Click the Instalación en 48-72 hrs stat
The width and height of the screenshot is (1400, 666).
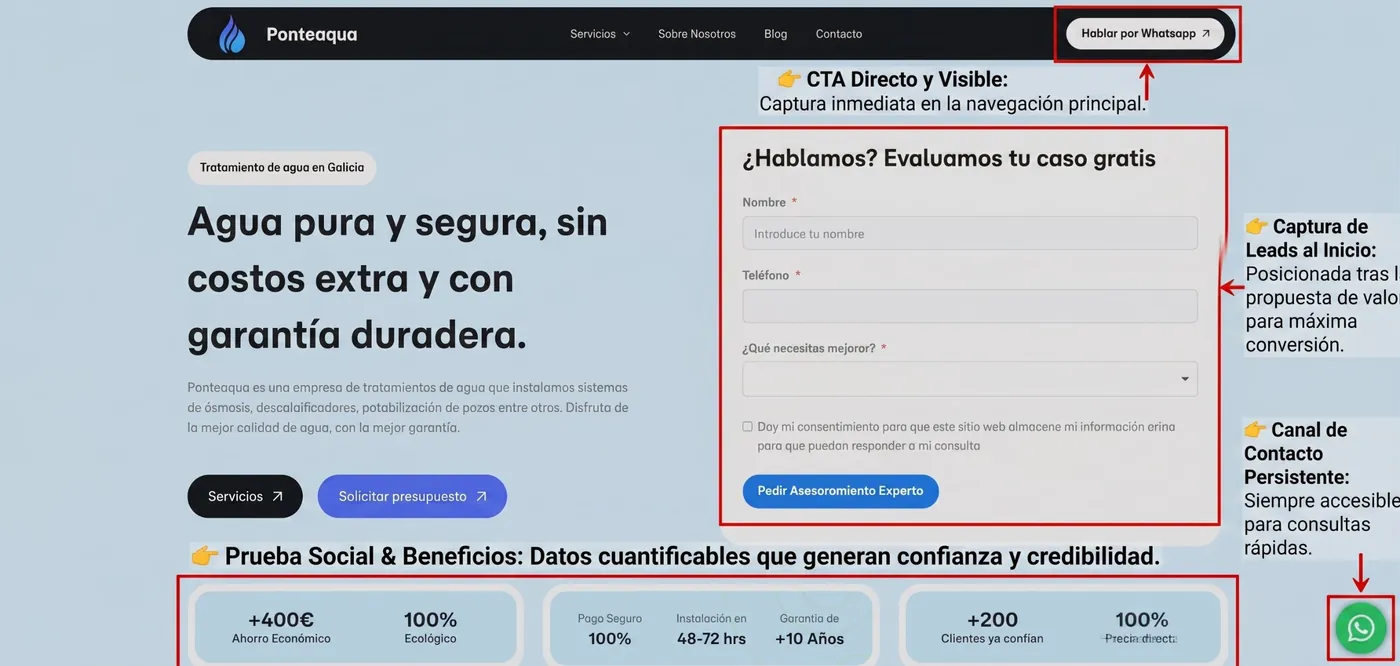[711, 629]
